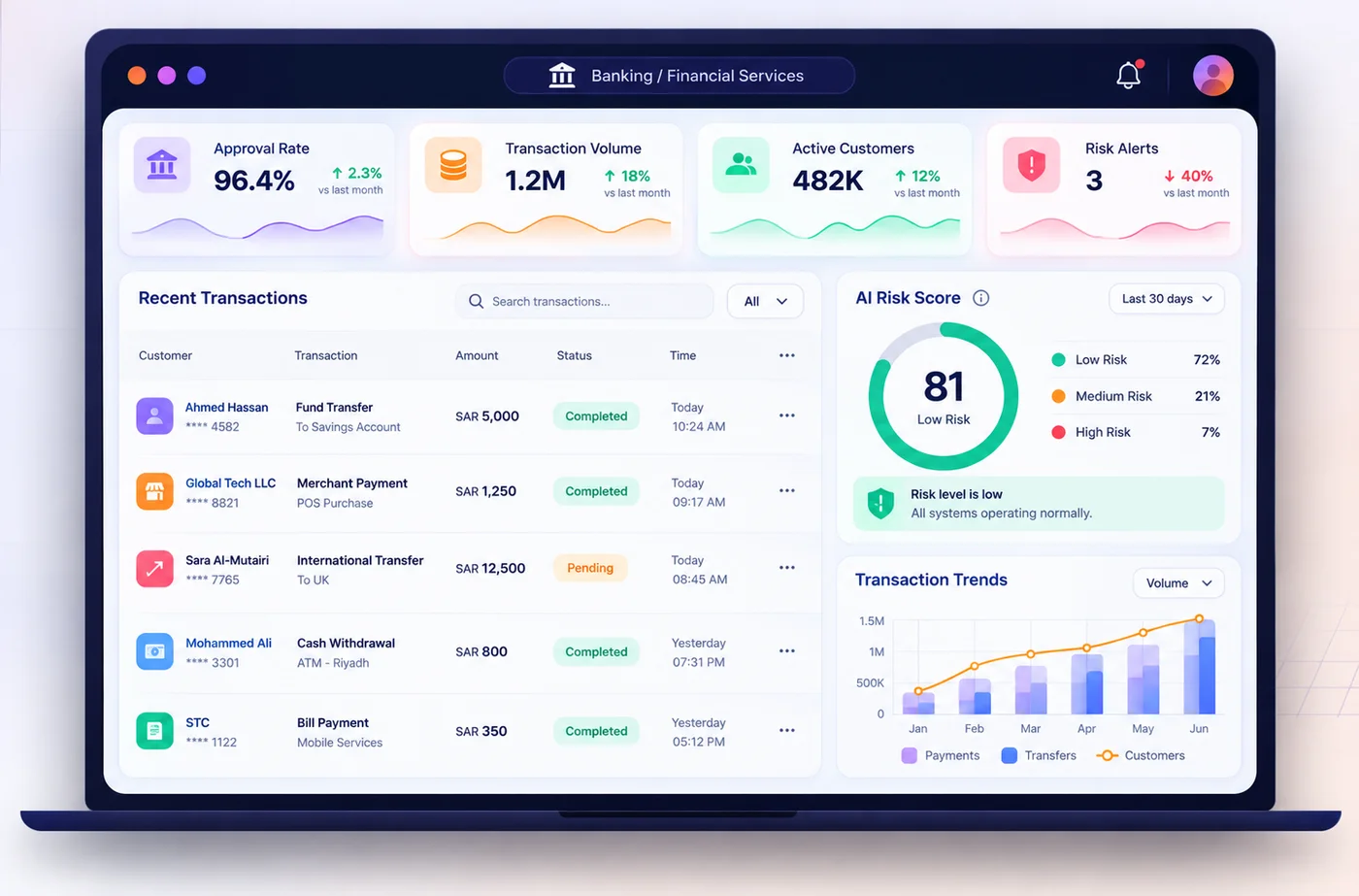Open the Last 30 days dropdown
Image resolution: width=1359 pixels, height=896 pixels.
pos(1167,298)
